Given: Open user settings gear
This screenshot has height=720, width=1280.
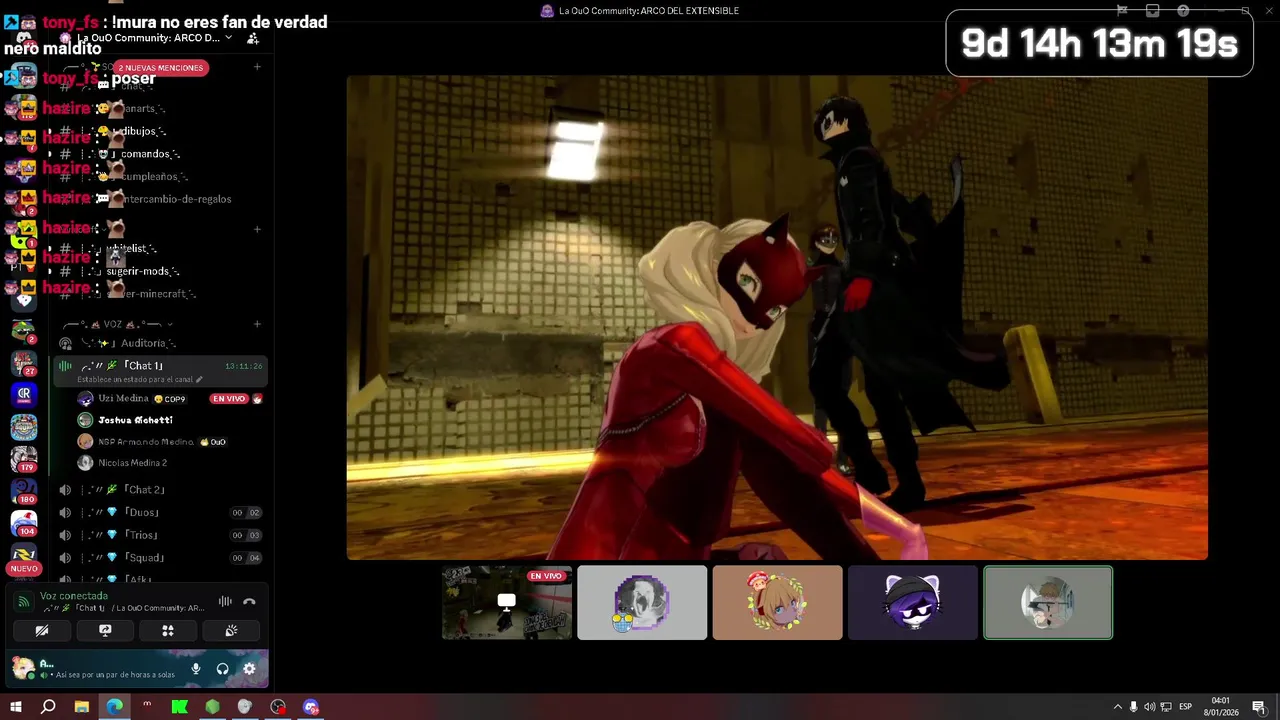Looking at the screenshot, I should point(249,669).
